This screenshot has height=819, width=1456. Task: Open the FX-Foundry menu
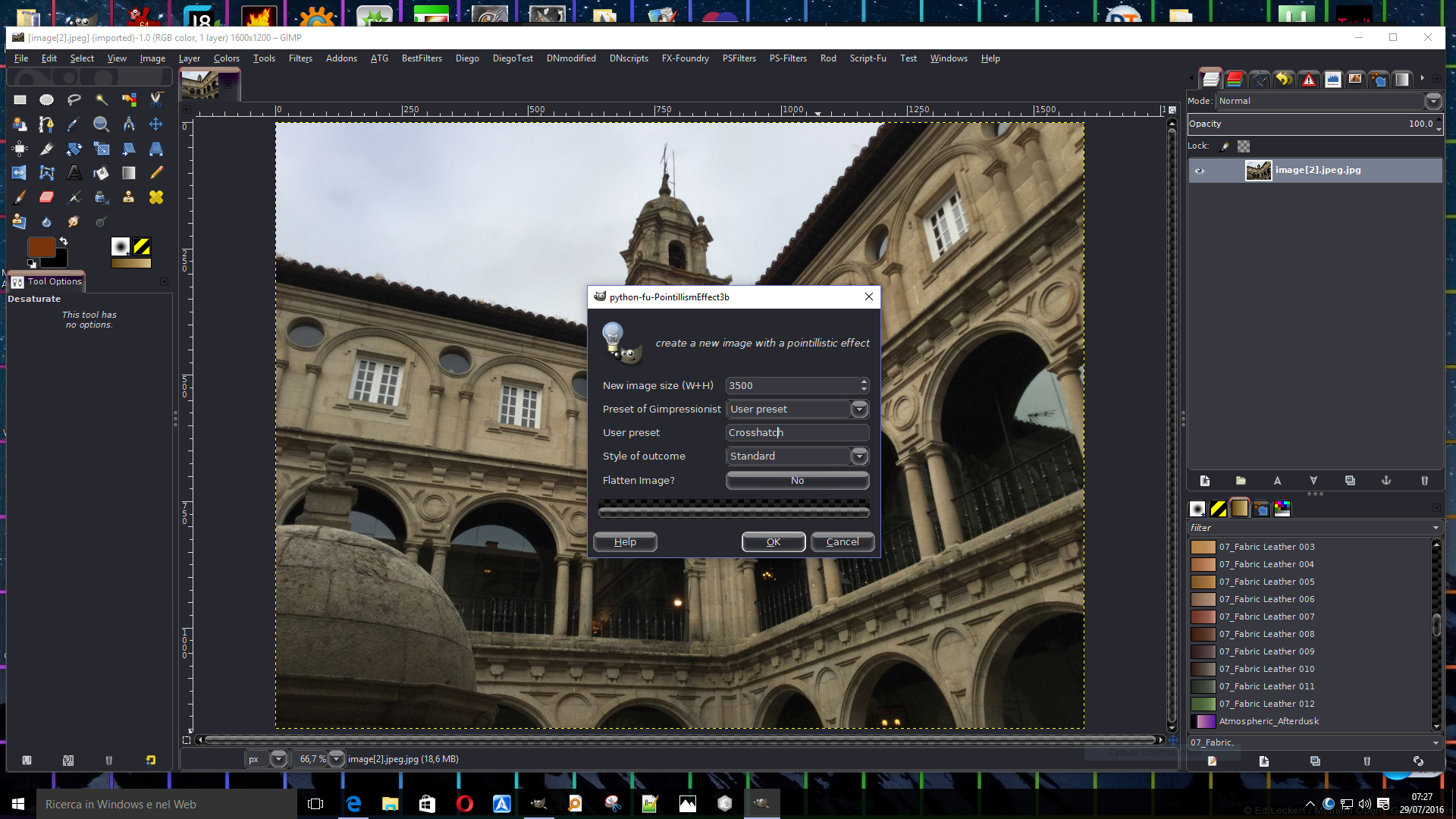coord(685,58)
